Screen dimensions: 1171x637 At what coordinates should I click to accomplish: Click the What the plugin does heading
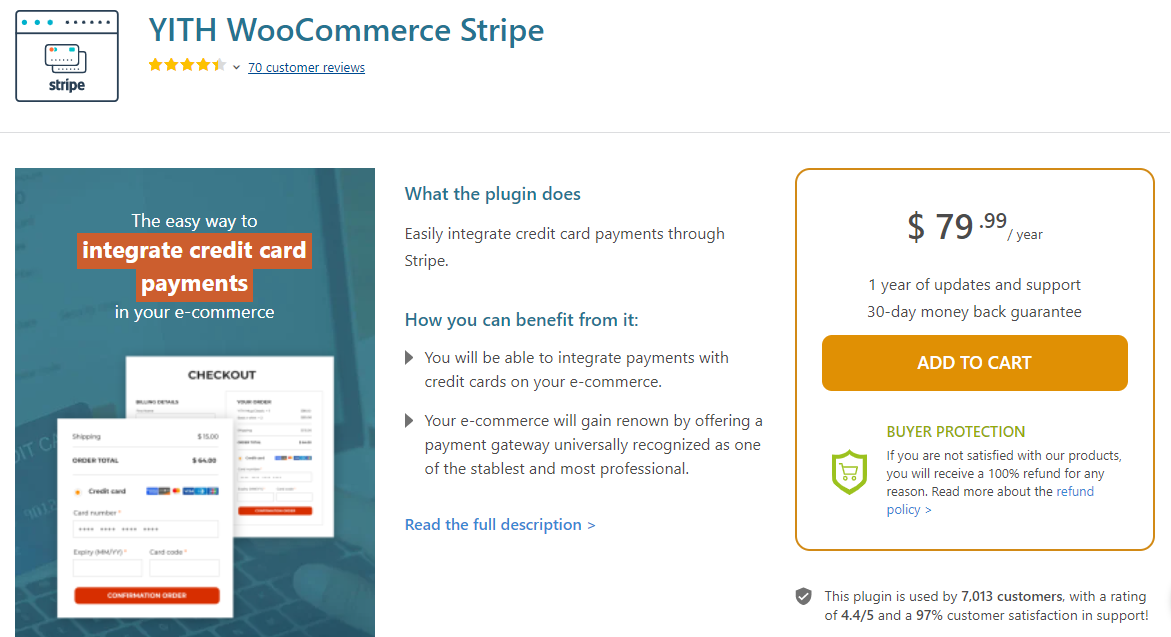(x=492, y=194)
